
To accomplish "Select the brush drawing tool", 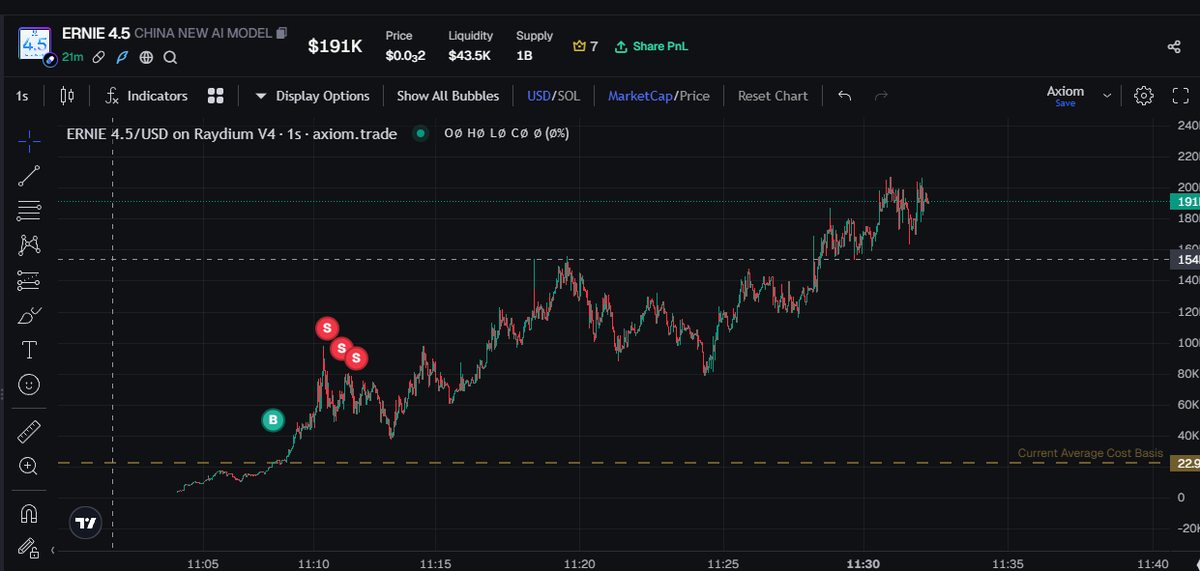I will [29, 315].
